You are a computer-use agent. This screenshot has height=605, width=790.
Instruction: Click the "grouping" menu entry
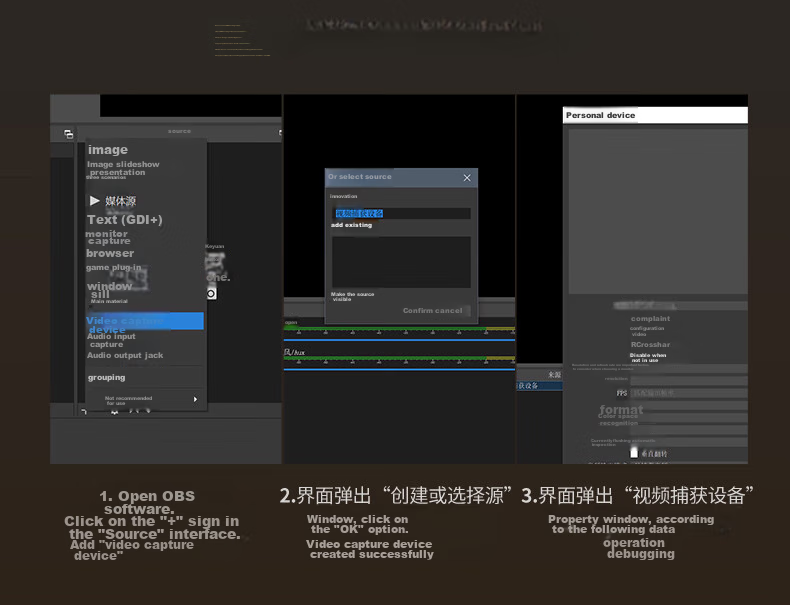[x=106, y=377]
